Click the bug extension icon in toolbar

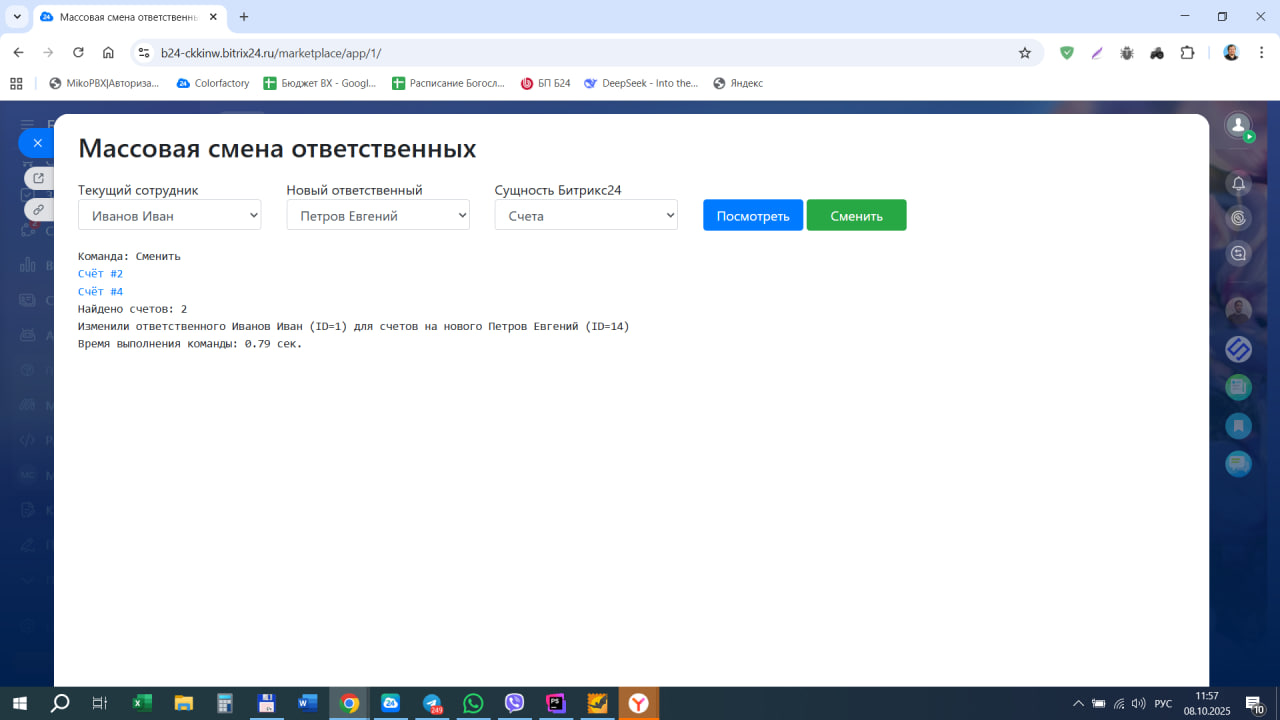(1127, 53)
